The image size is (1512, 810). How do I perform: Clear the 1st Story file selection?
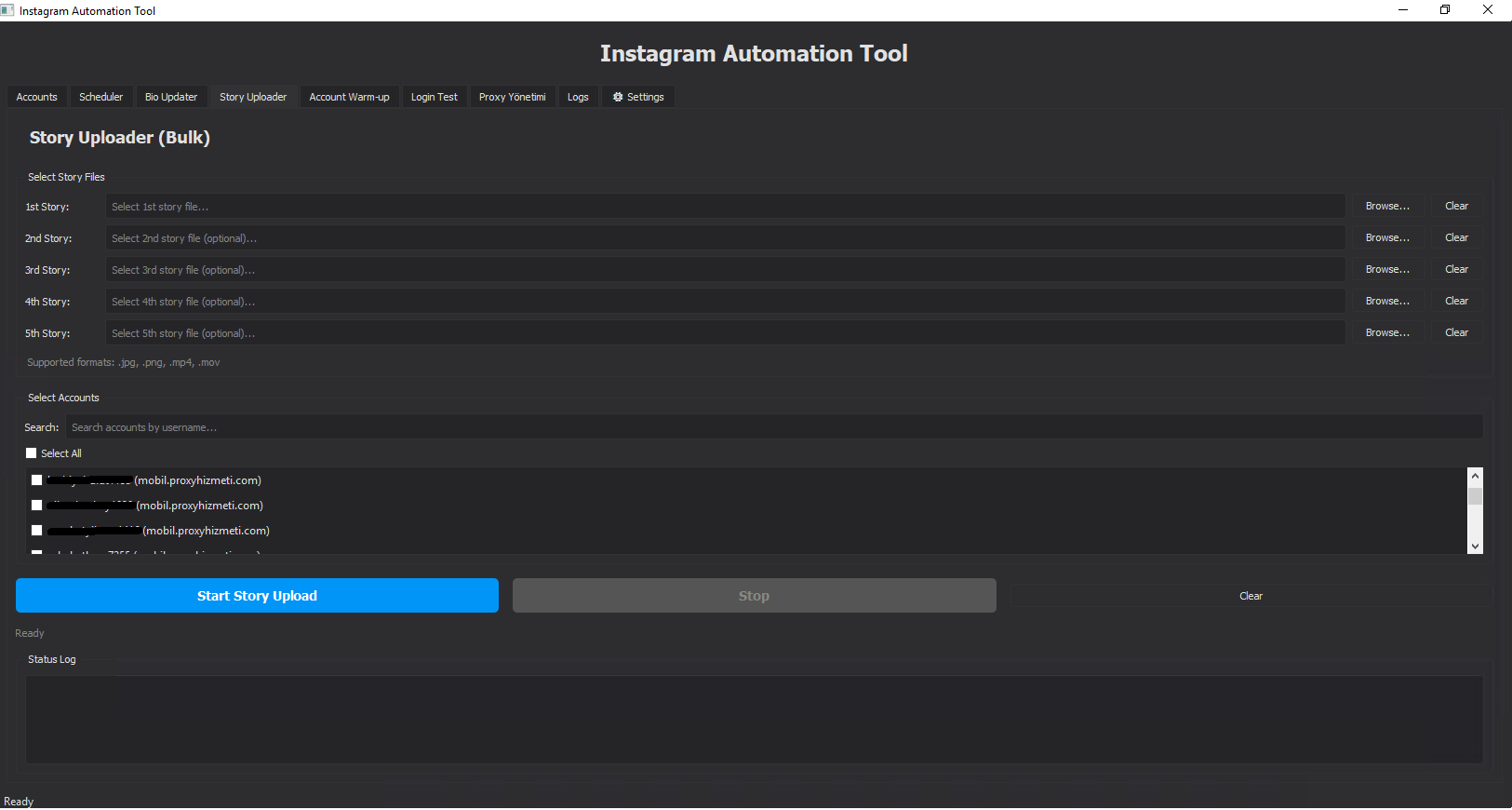pos(1456,206)
